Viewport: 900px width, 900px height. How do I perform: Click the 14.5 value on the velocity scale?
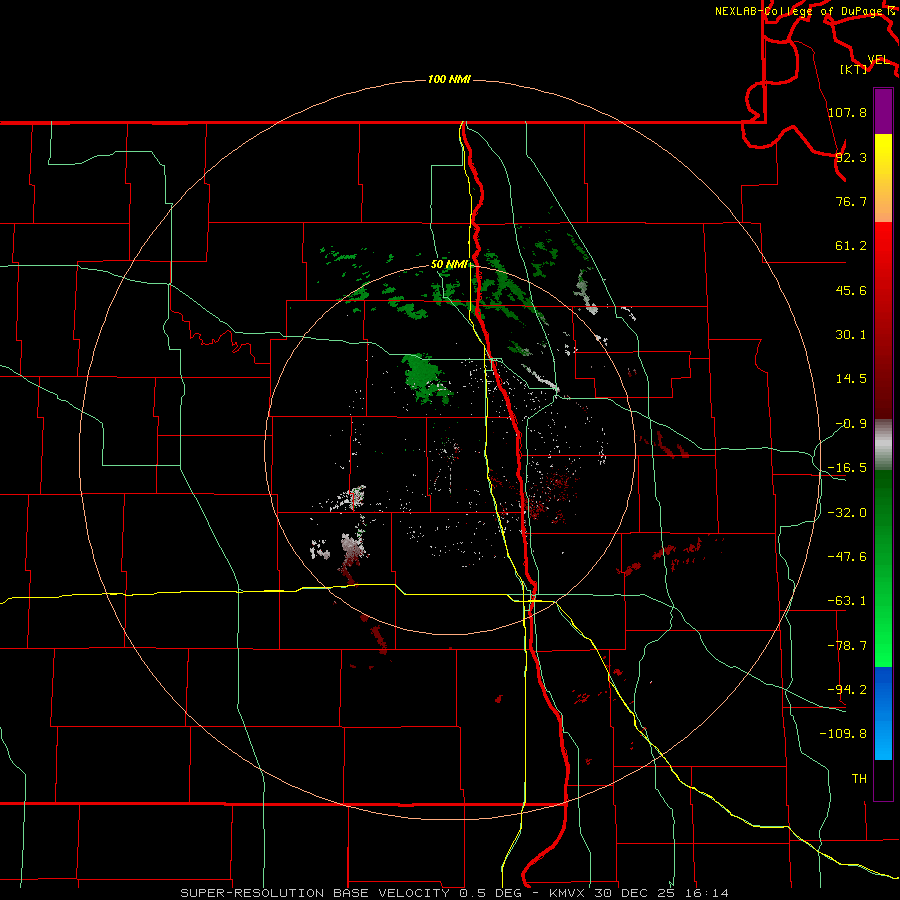(851, 379)
